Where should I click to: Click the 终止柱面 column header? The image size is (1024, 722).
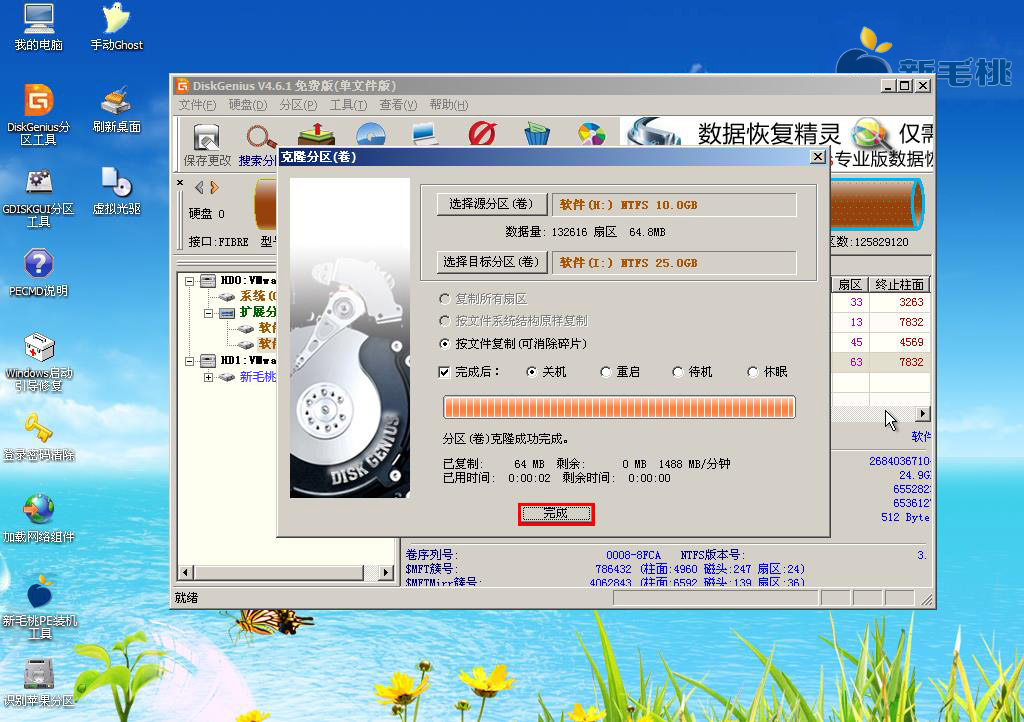tap(899, 285)
